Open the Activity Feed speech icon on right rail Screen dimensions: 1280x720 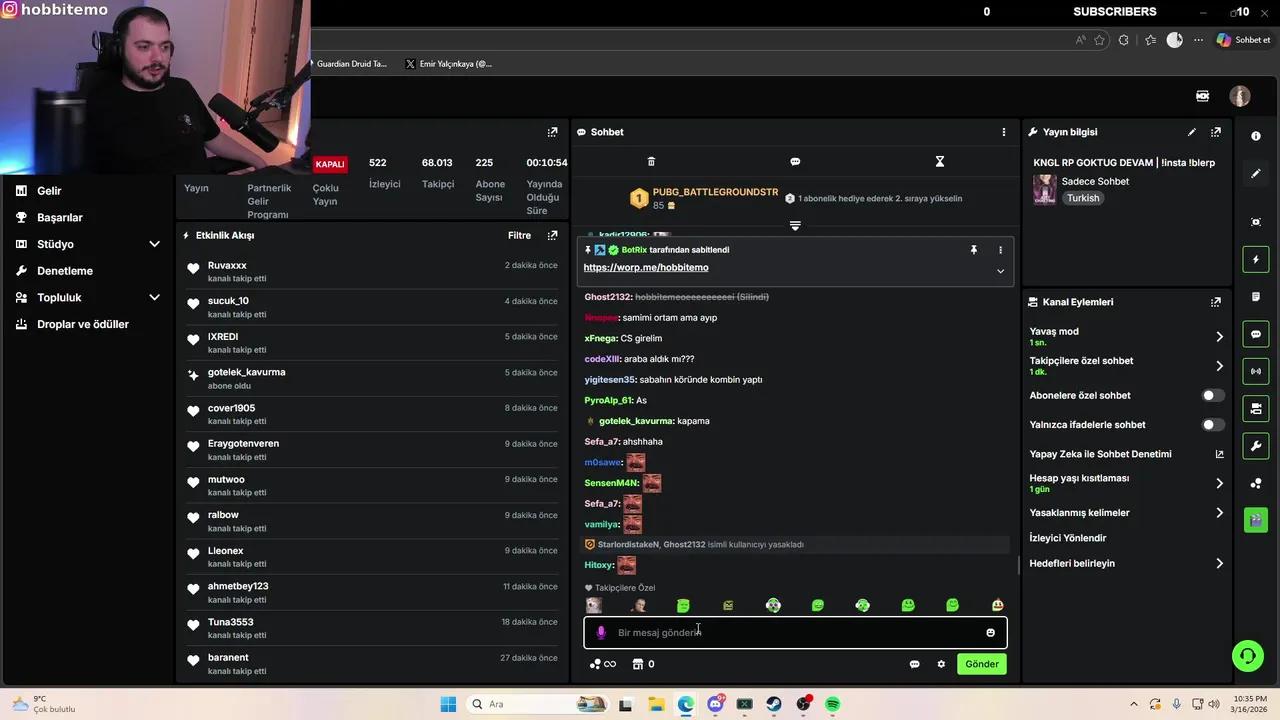tap(1256, 334)
